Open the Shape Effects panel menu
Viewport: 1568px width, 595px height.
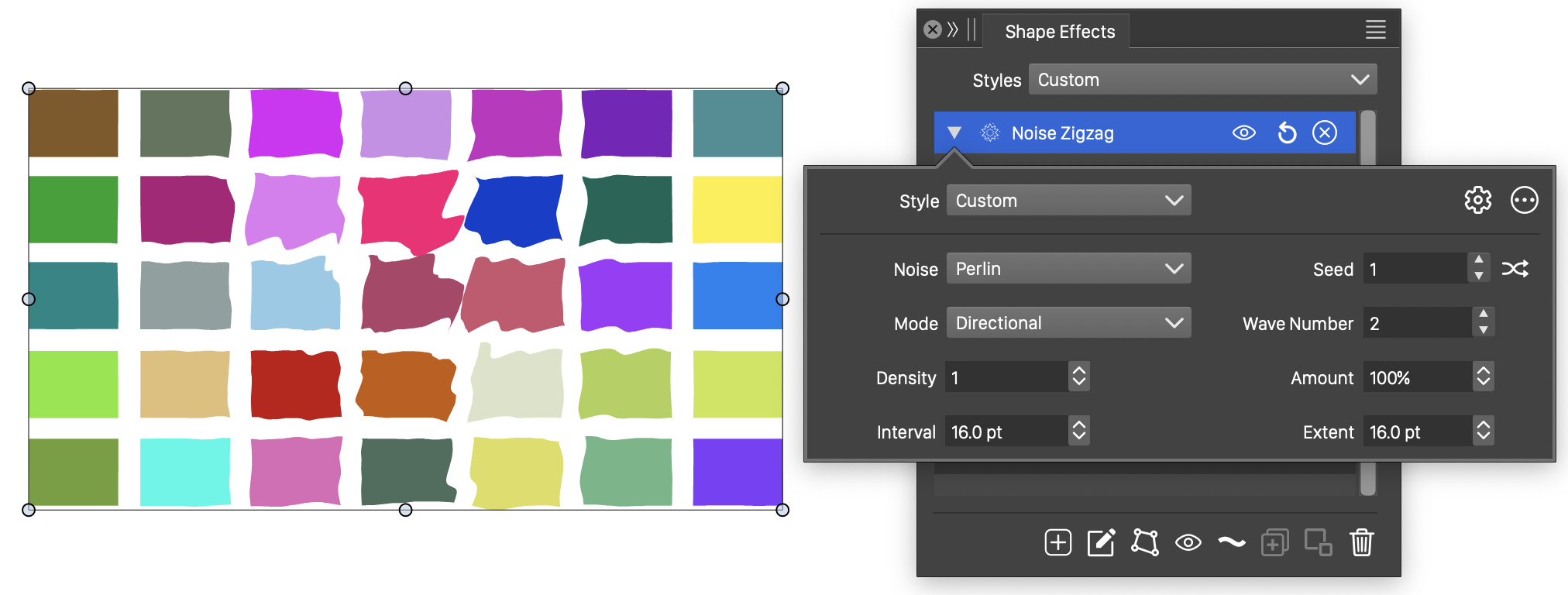tap(1375, 30)
